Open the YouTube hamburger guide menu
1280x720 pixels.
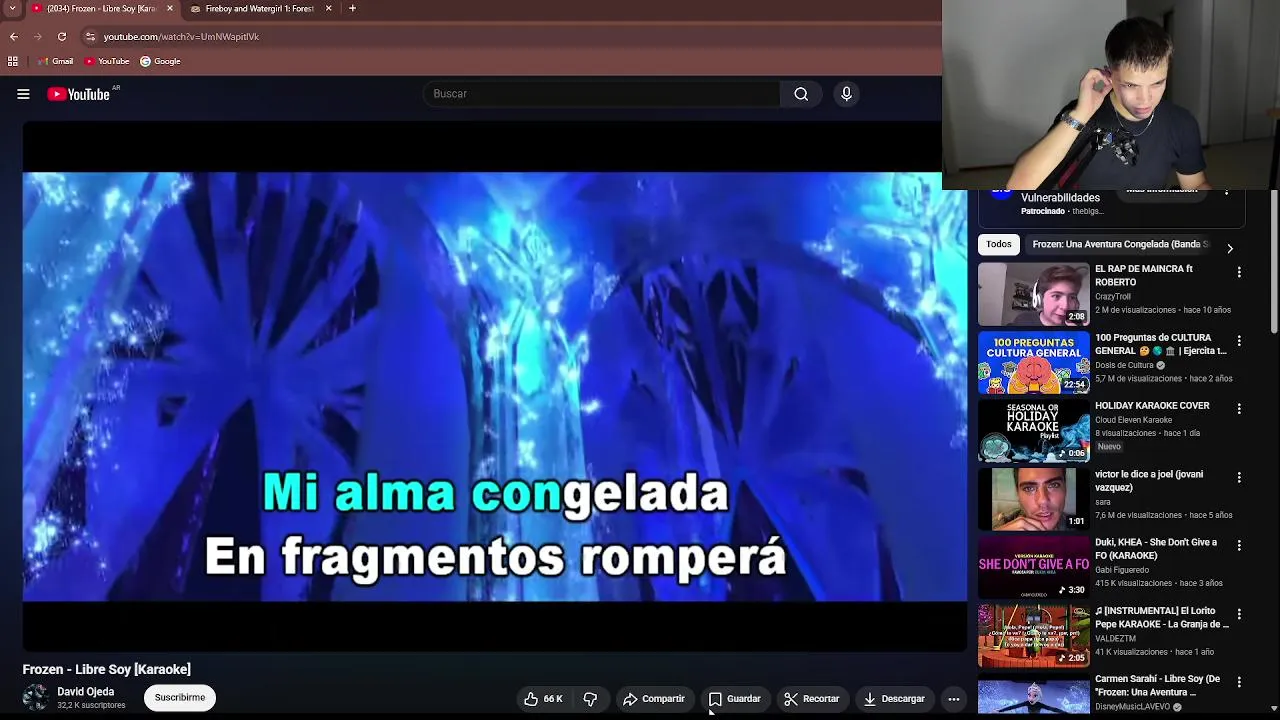pos(23,94)
